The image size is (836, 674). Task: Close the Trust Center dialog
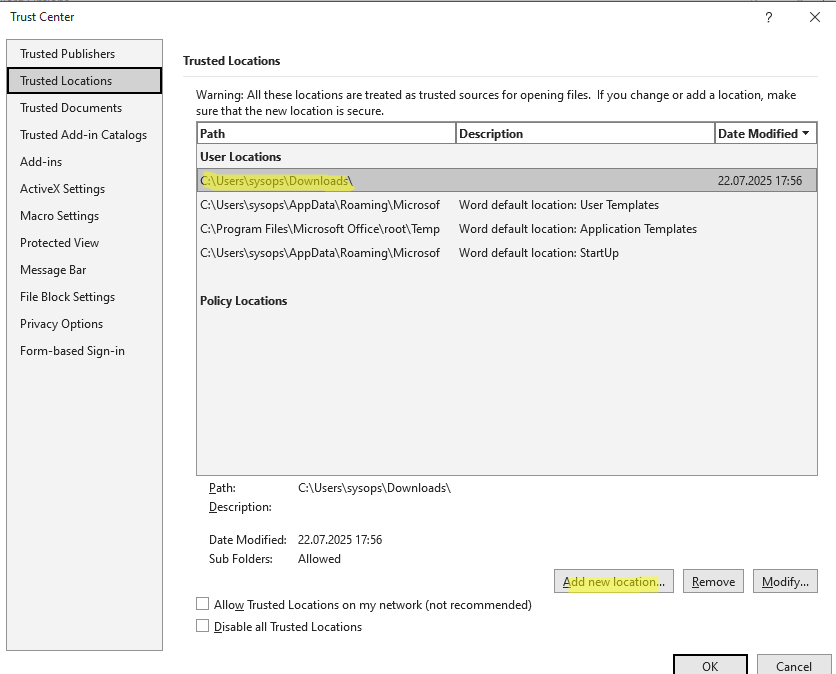pos(815,18)
